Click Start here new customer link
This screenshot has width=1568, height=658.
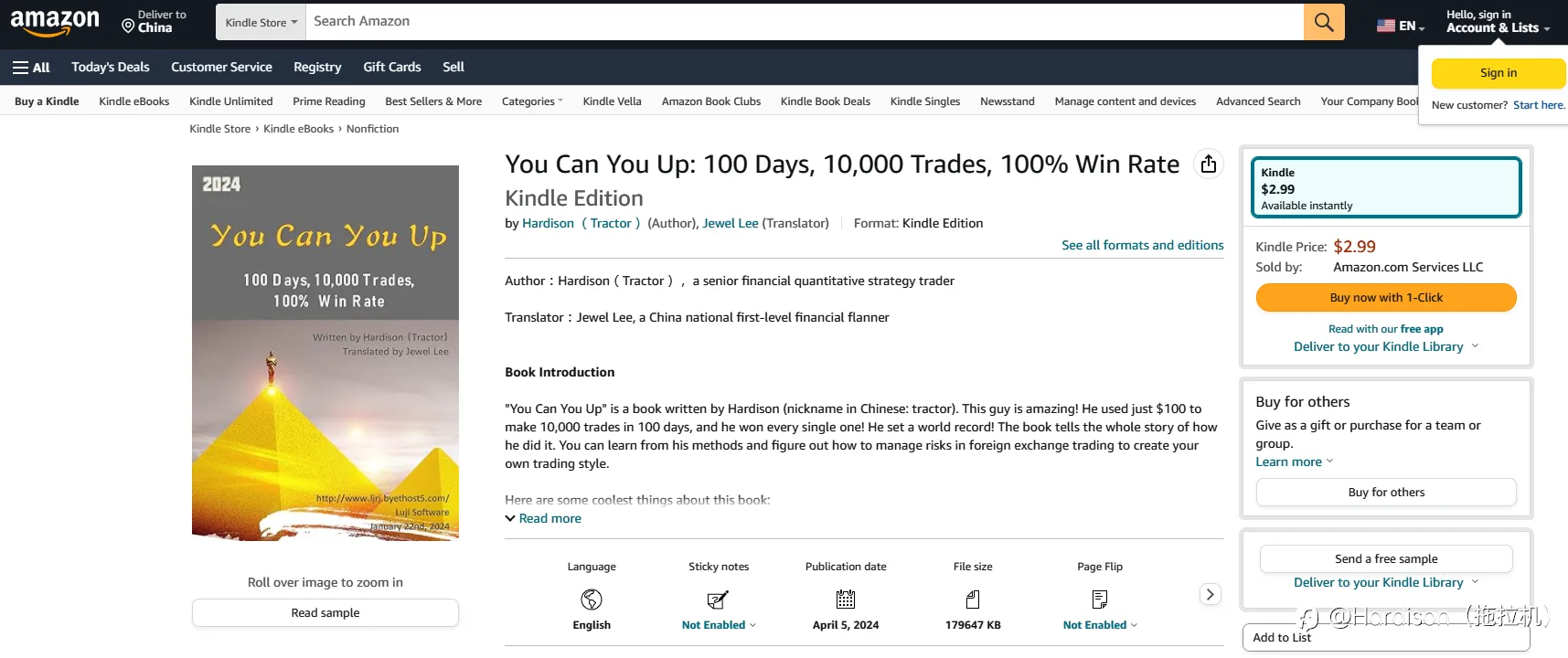coord(1540,105)
